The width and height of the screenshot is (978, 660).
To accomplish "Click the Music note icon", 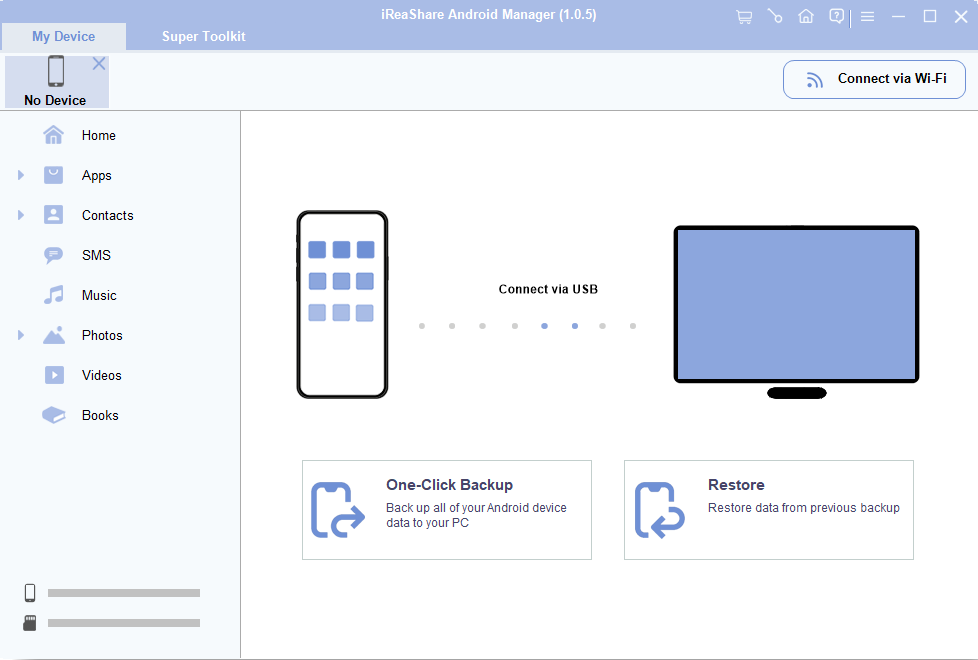I will [x=54, y=294].
